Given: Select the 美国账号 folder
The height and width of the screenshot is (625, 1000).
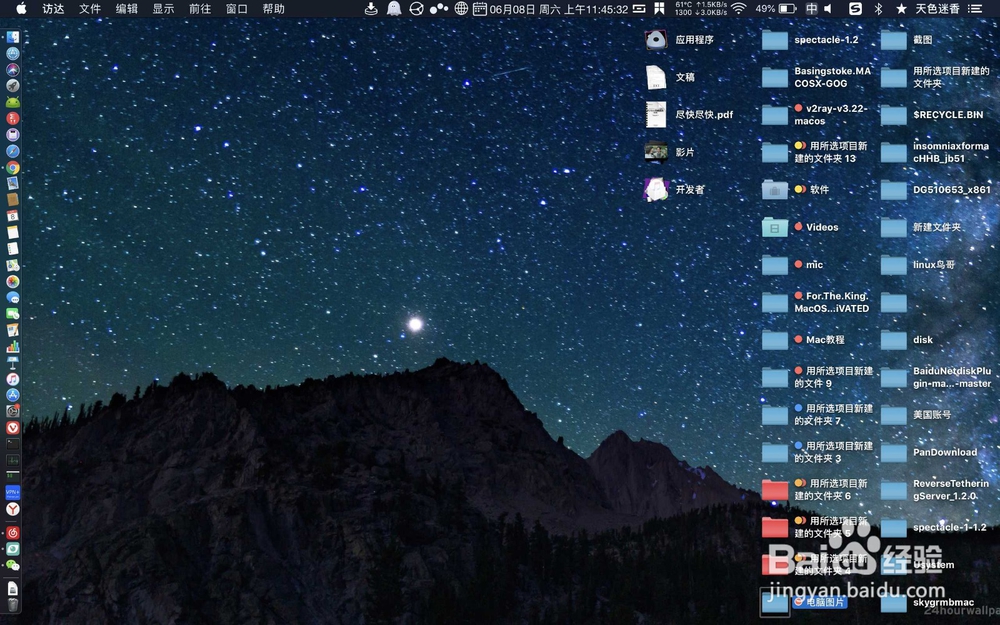Looking at the screenshot, I should pos(916,415).
